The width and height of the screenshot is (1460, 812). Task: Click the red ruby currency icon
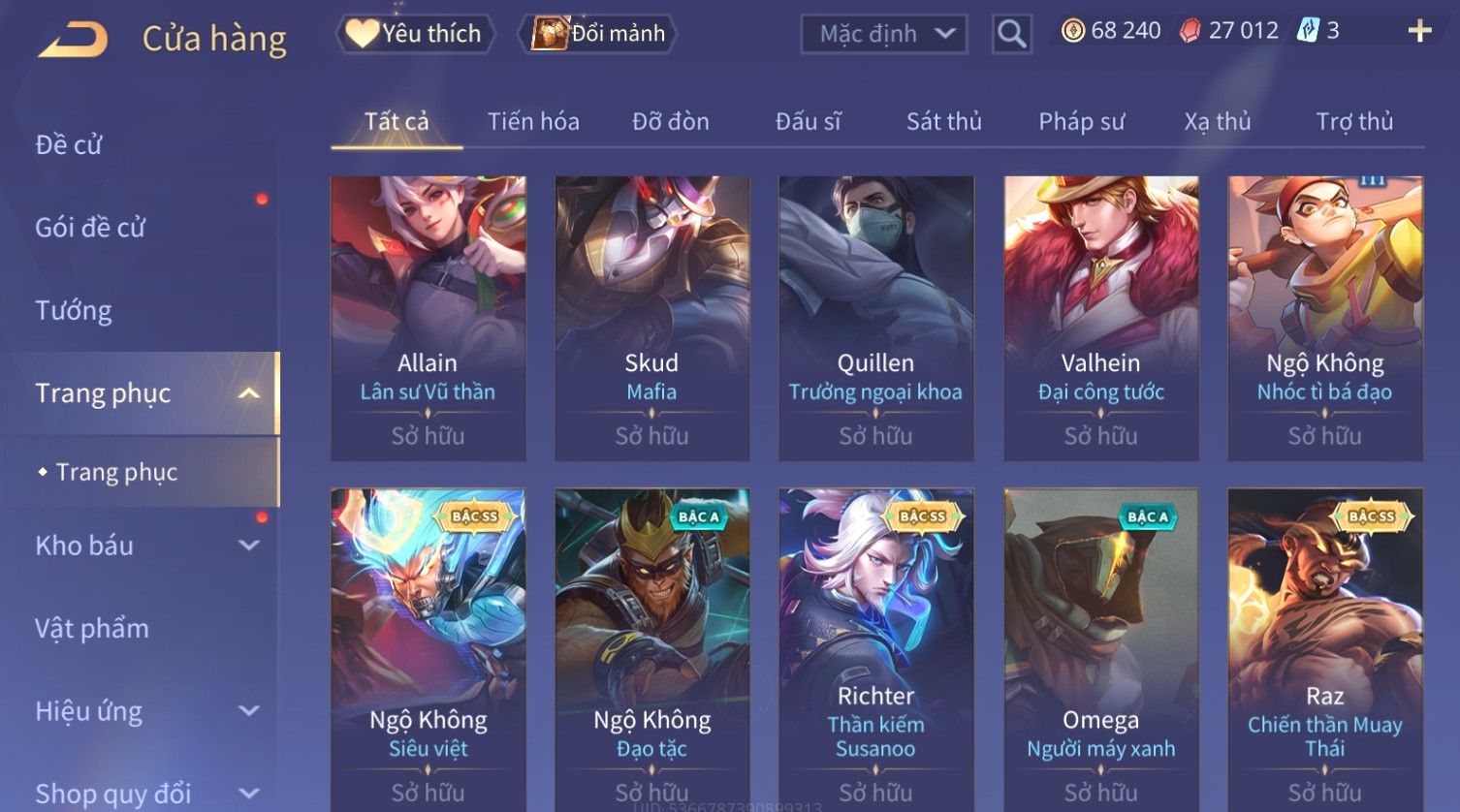(1190, 31)
